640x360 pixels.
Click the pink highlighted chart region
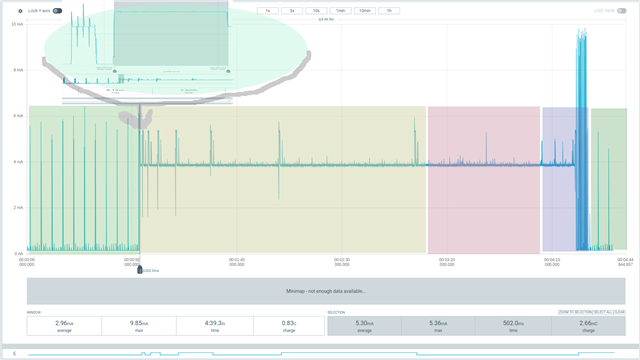click(484, 180)
